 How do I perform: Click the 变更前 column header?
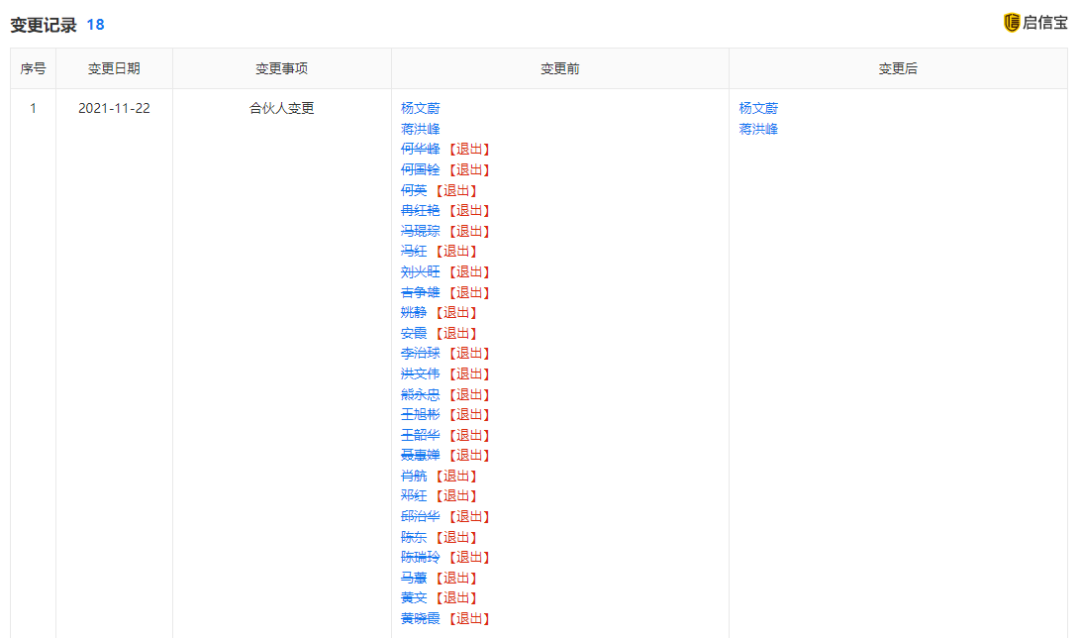[560, 68]
